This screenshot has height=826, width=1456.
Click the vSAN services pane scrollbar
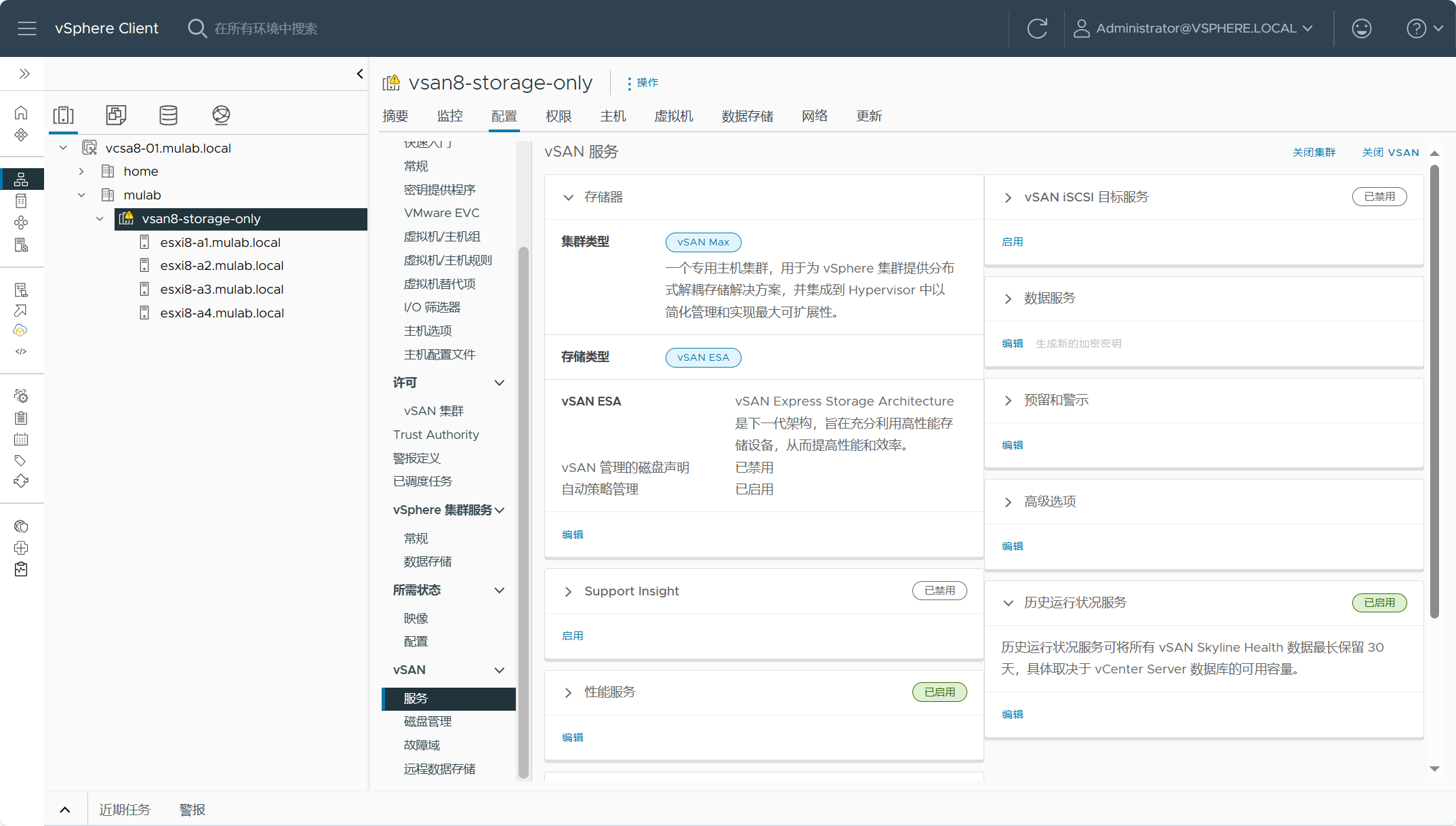pos(1434,390)
